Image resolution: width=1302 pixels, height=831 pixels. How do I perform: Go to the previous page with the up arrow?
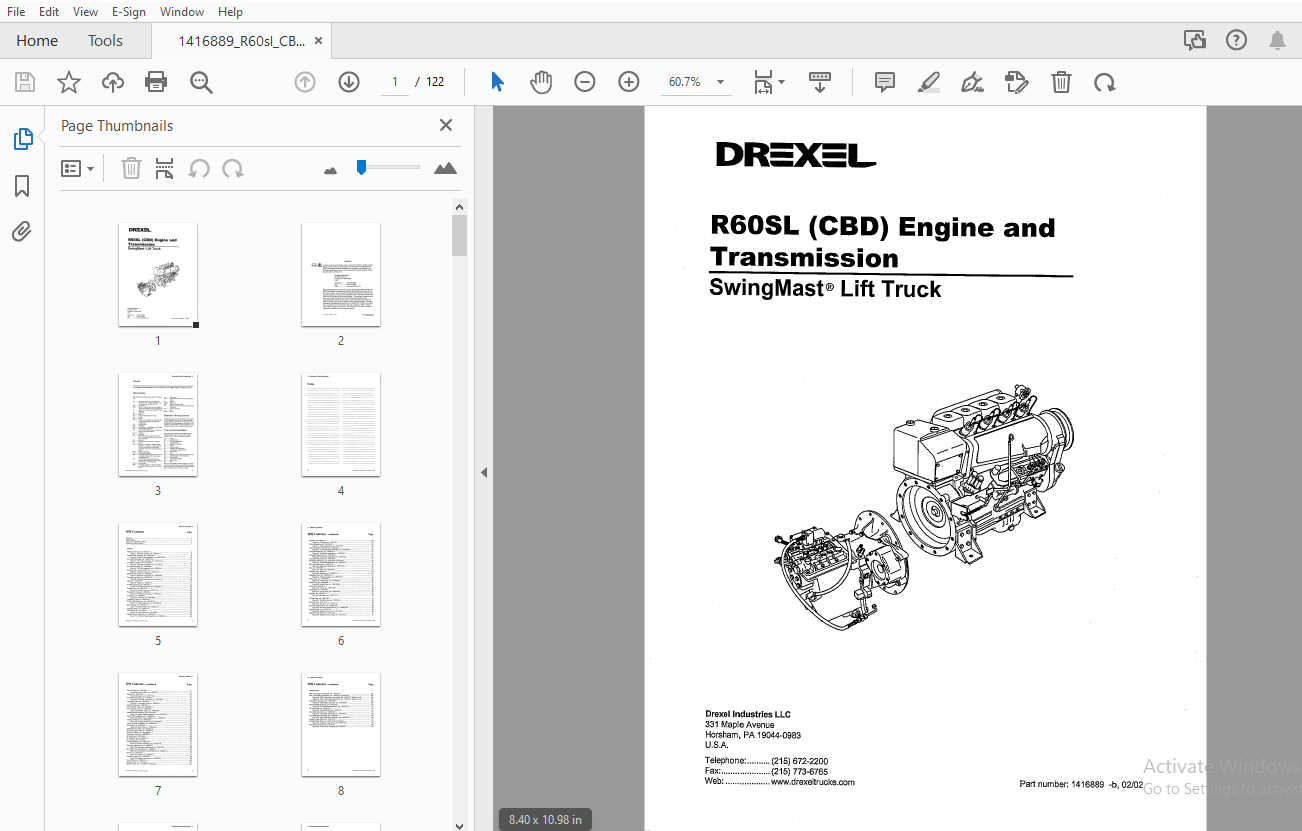point(305,82)
